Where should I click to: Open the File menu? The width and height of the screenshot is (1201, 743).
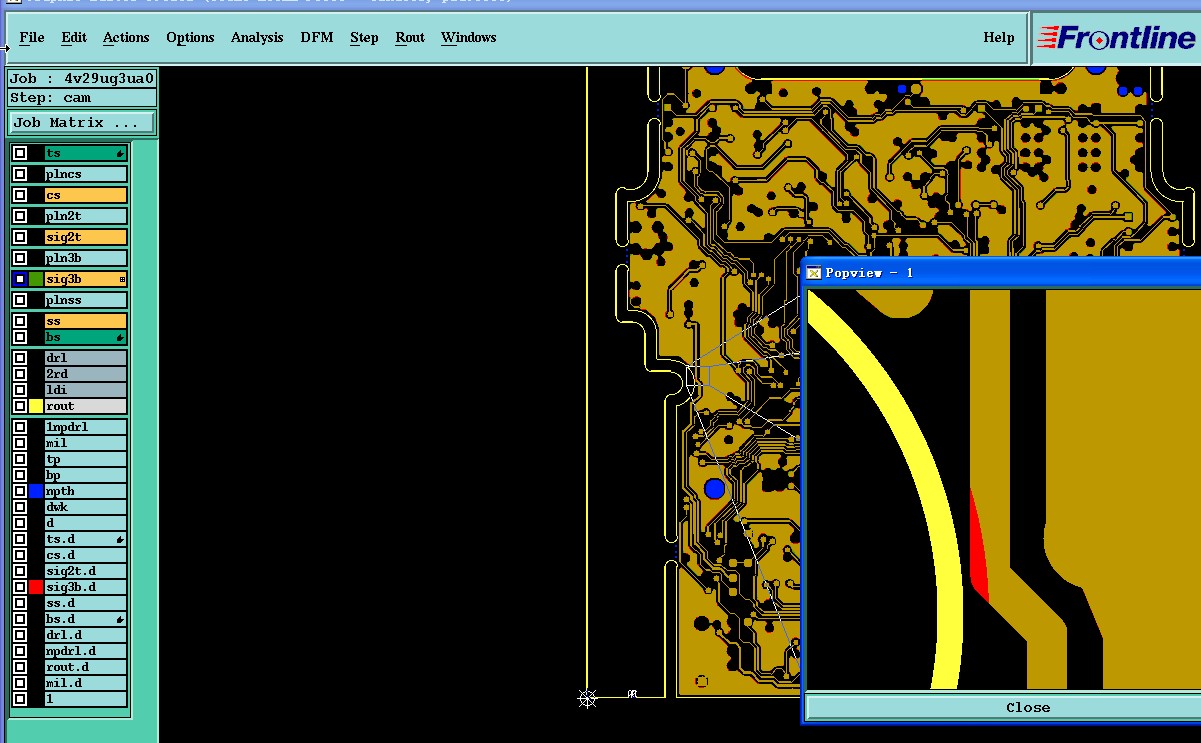(32, 38)
